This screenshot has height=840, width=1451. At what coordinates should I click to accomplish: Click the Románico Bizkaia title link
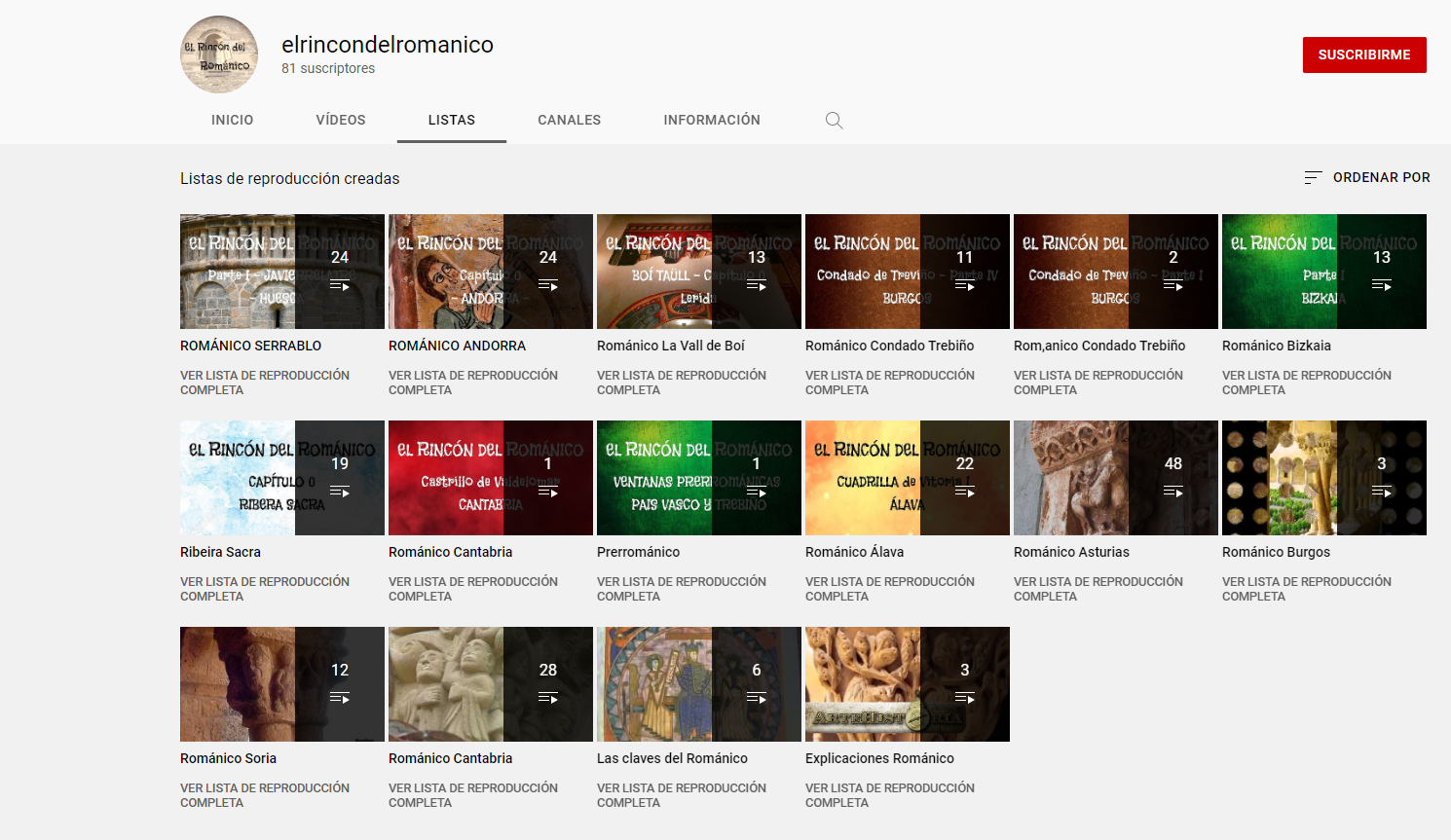[x=1276, y=346]
